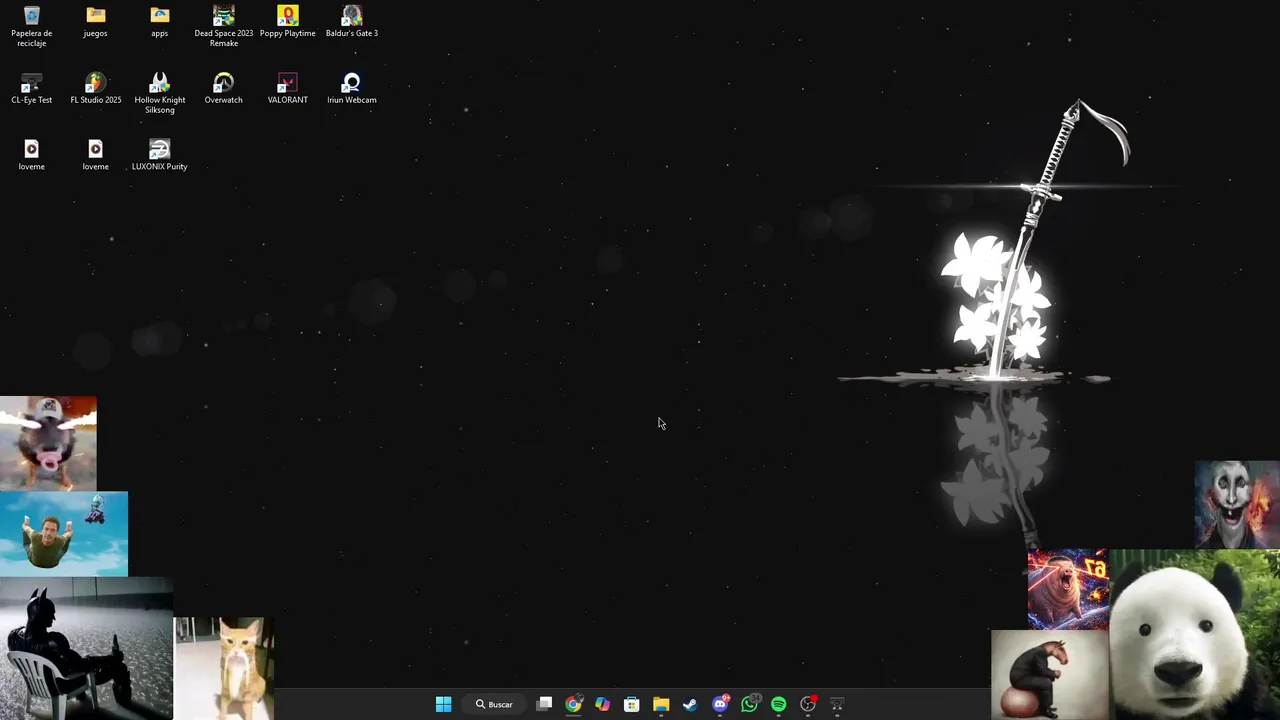Open Copilot from the taskbar
The height and width of the screenshot is (720, 1280).
[x=602, y=705]
